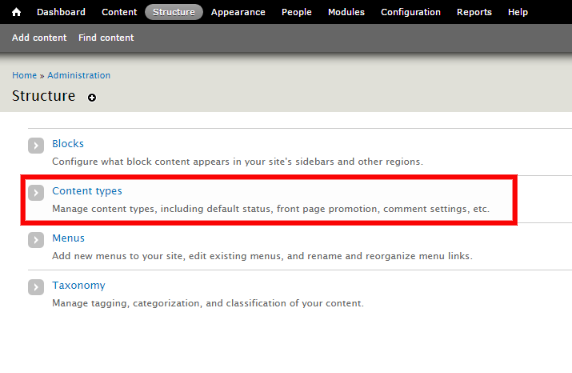Open the Content types link
572x373 pixels.
point(87,191)
